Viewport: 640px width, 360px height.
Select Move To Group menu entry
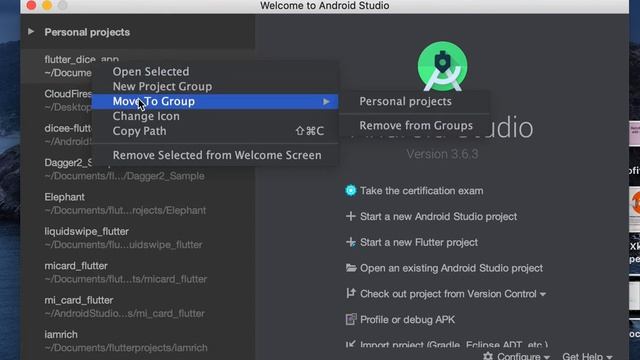tap(215, 101)
